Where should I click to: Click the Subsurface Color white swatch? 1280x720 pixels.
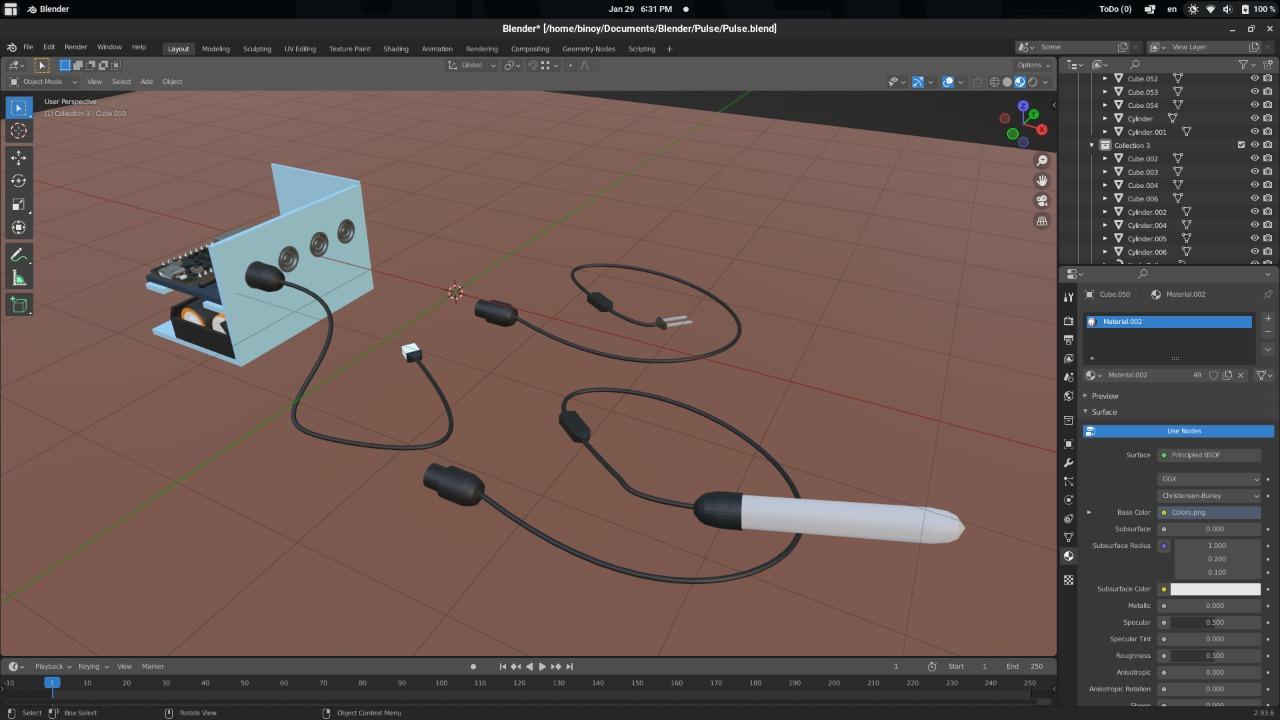point(1216,589)
